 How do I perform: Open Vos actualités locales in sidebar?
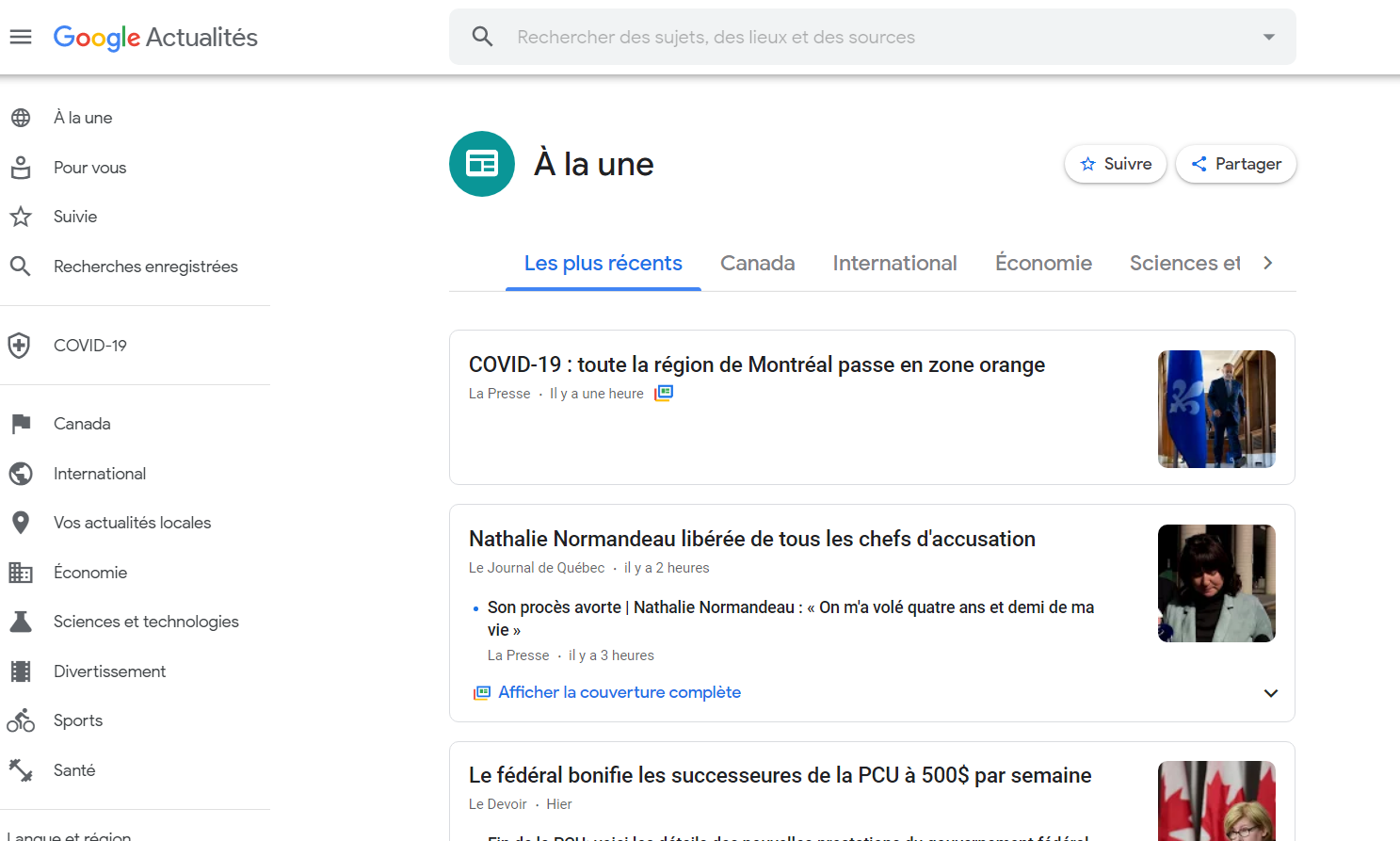click(135, 523)
